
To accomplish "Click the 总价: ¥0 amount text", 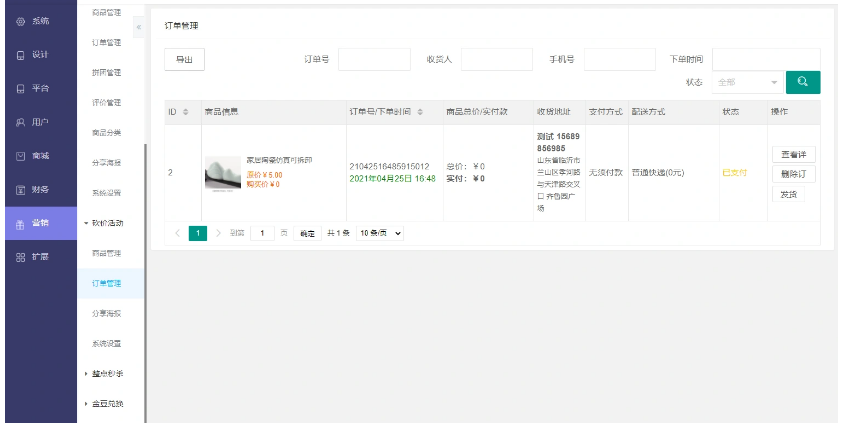I will [x=466, y=167].
